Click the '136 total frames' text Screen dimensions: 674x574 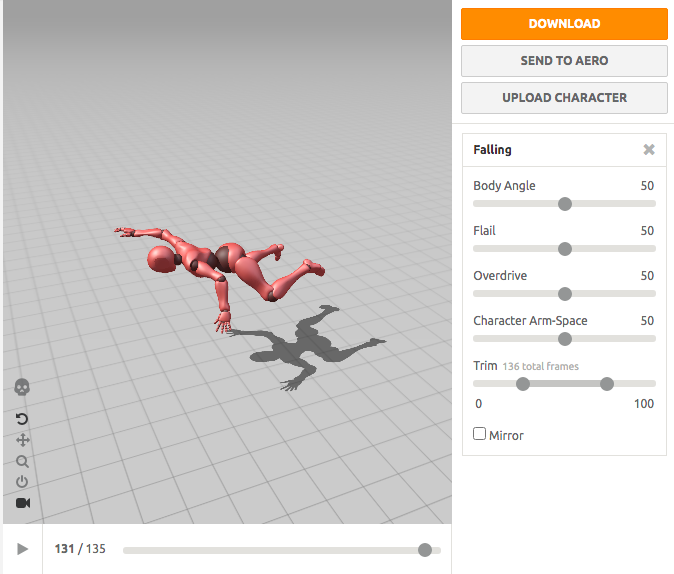click(x=540, y=366)
